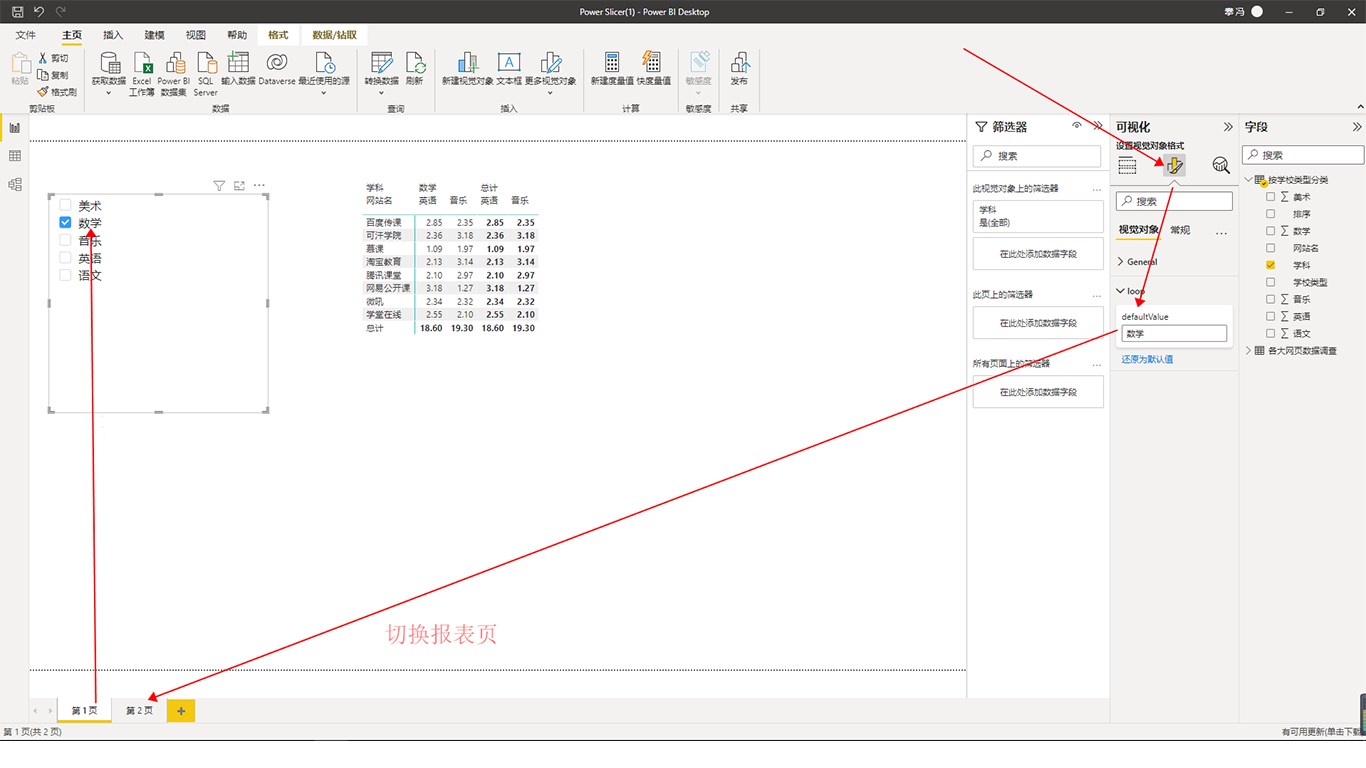Click the slicer's filter funnel icon
The height and width of the screenshot is (768, 1366).
click(220, 185)
